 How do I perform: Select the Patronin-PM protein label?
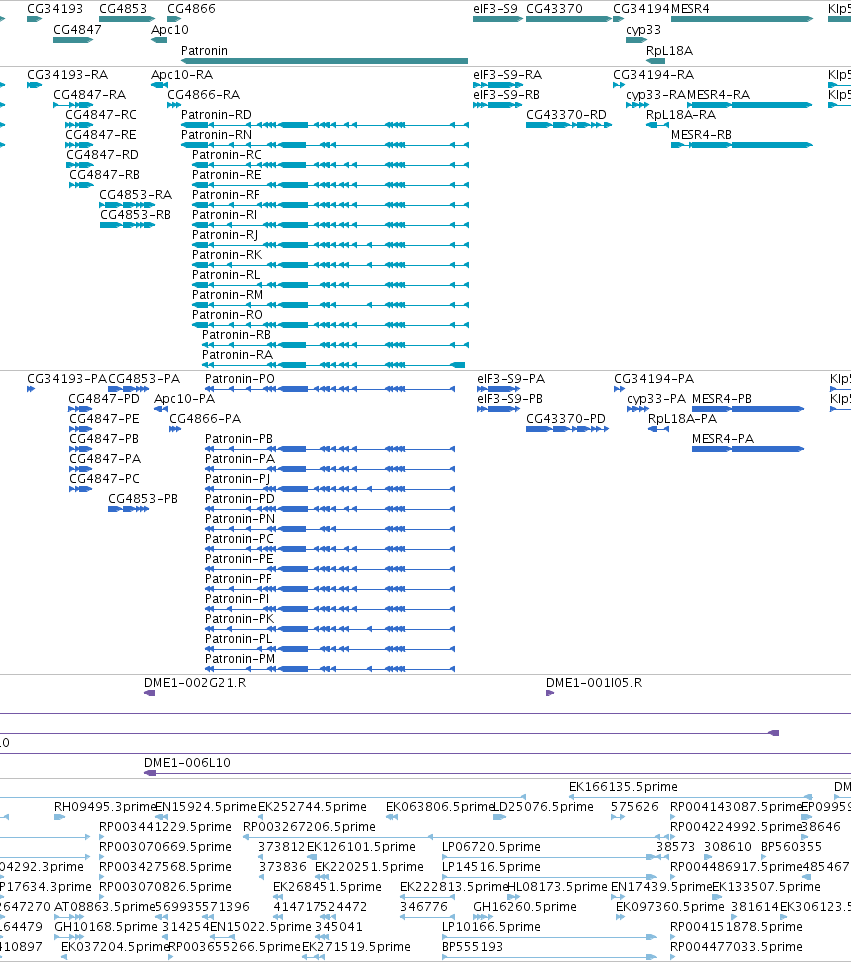pyautogui.click(x=240, y=659)
